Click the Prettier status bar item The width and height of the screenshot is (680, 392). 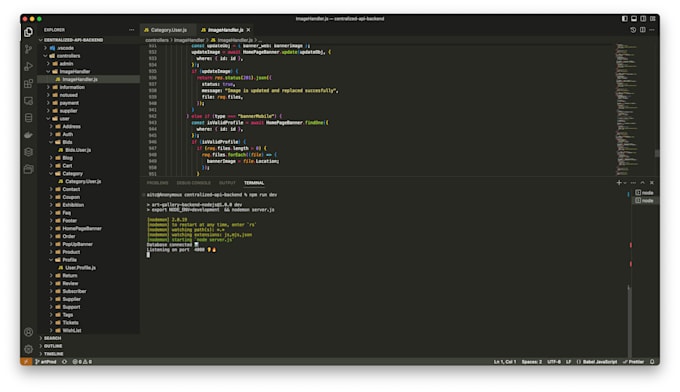click(634, 362)
